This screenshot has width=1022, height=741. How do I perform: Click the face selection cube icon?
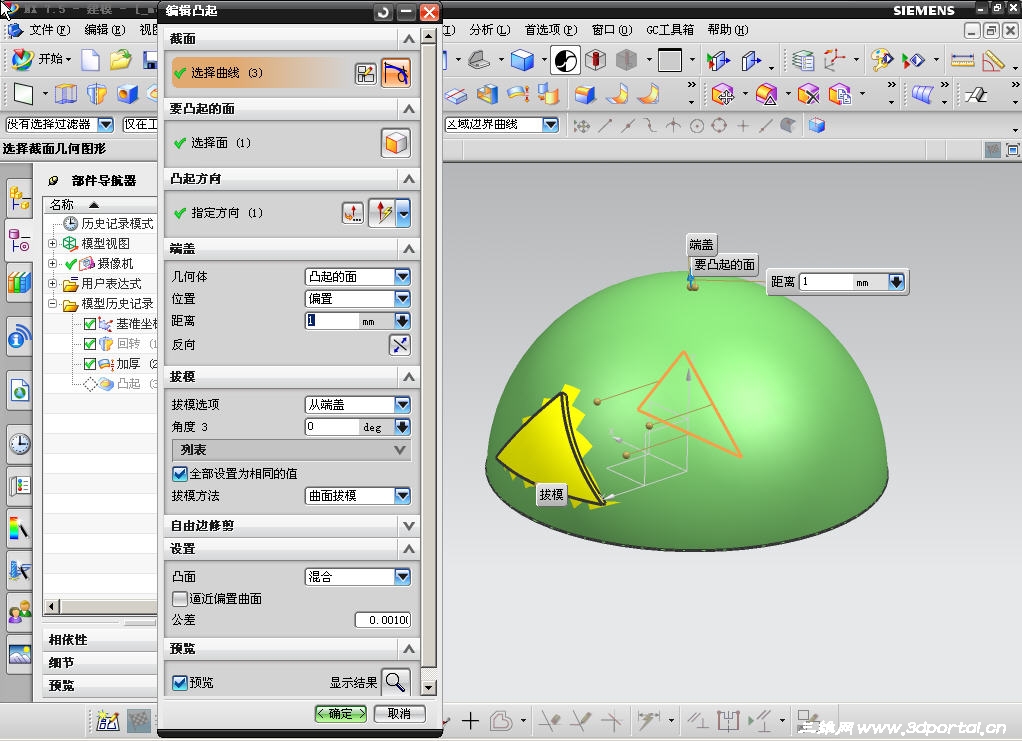tap(396, 143)
